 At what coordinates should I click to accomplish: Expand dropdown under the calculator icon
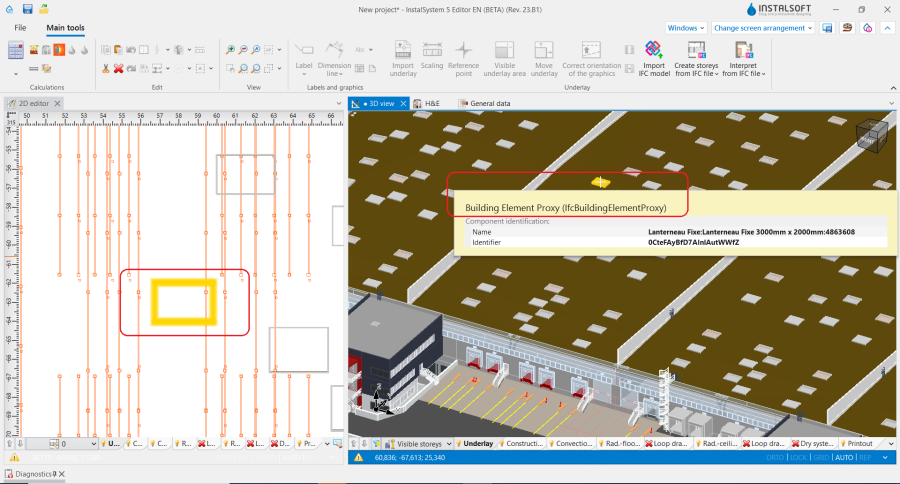tap(15, 74)
